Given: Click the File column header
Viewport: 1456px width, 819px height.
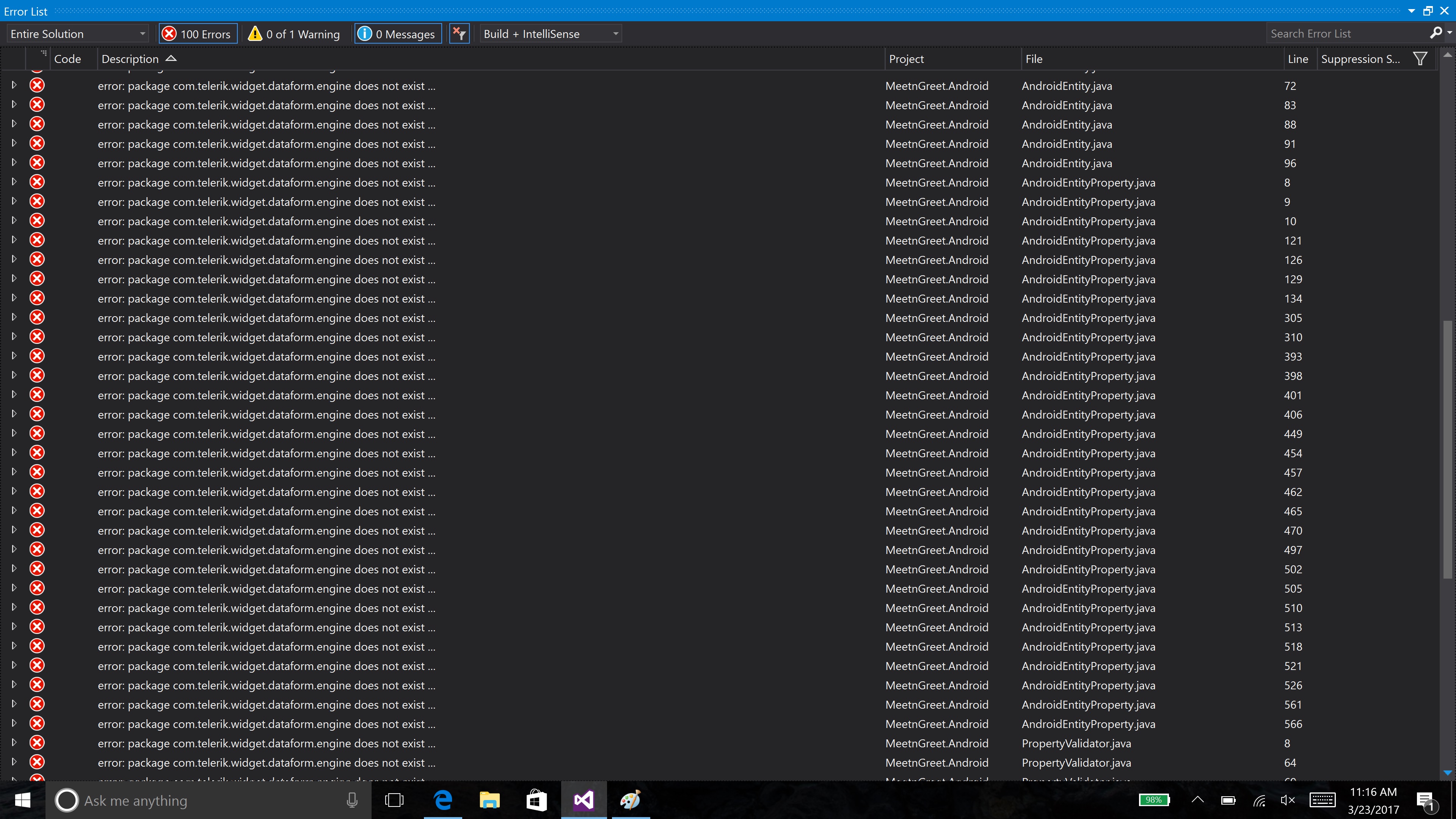Looking at the screenshot, I should pyautogui.click(x=1034, y=59).
